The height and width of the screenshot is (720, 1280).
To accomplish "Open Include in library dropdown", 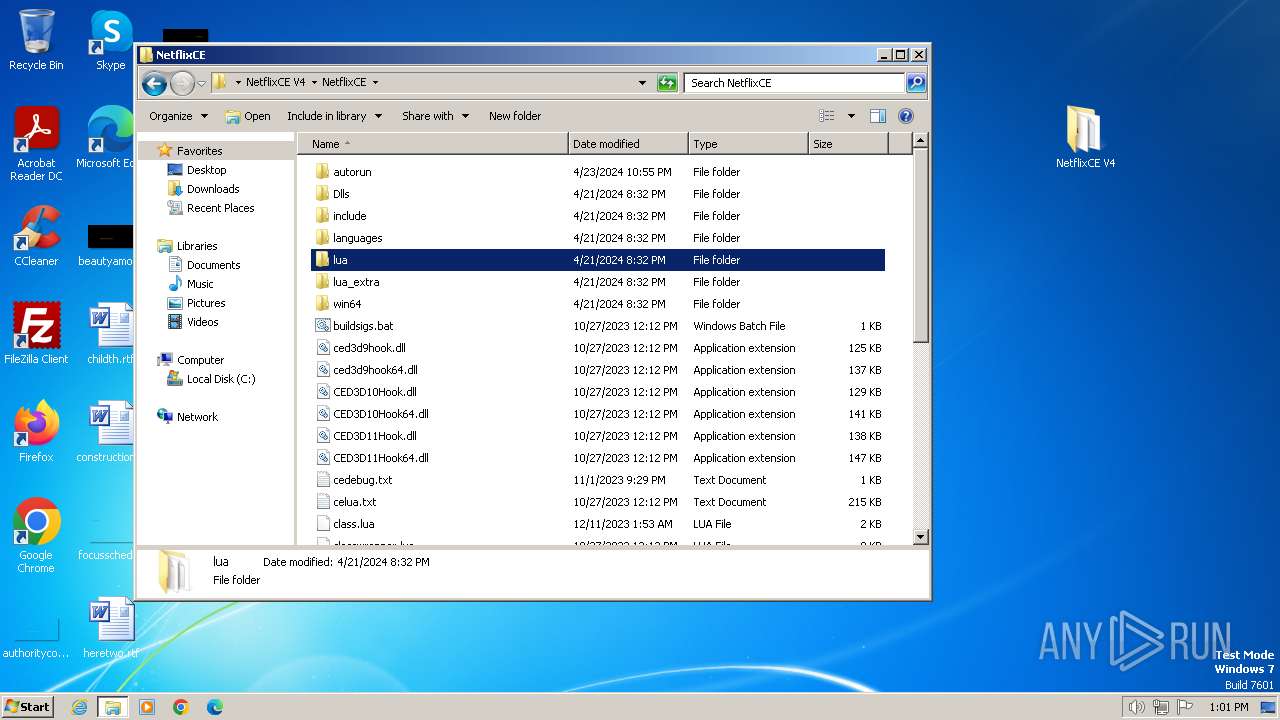I will pyautogui.click(x=334, y=116).
